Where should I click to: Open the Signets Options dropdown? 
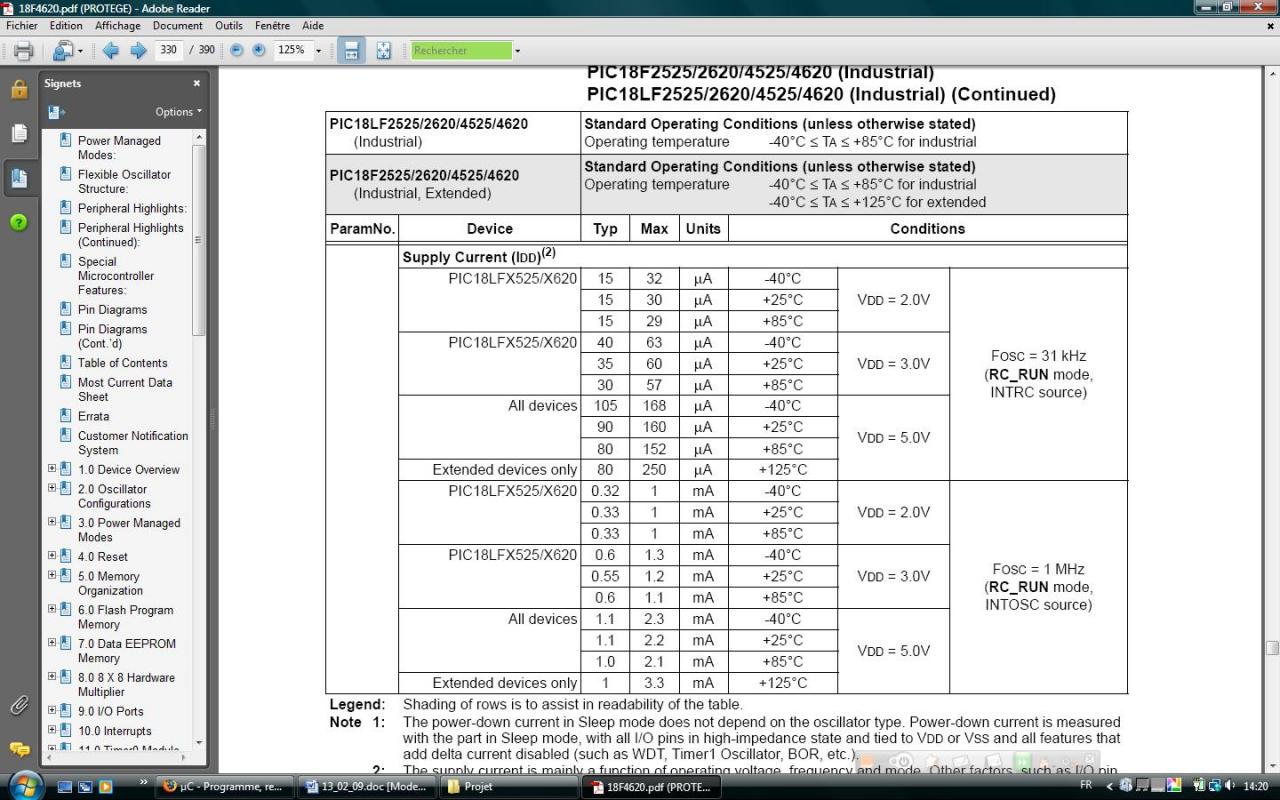click(178, 112)
